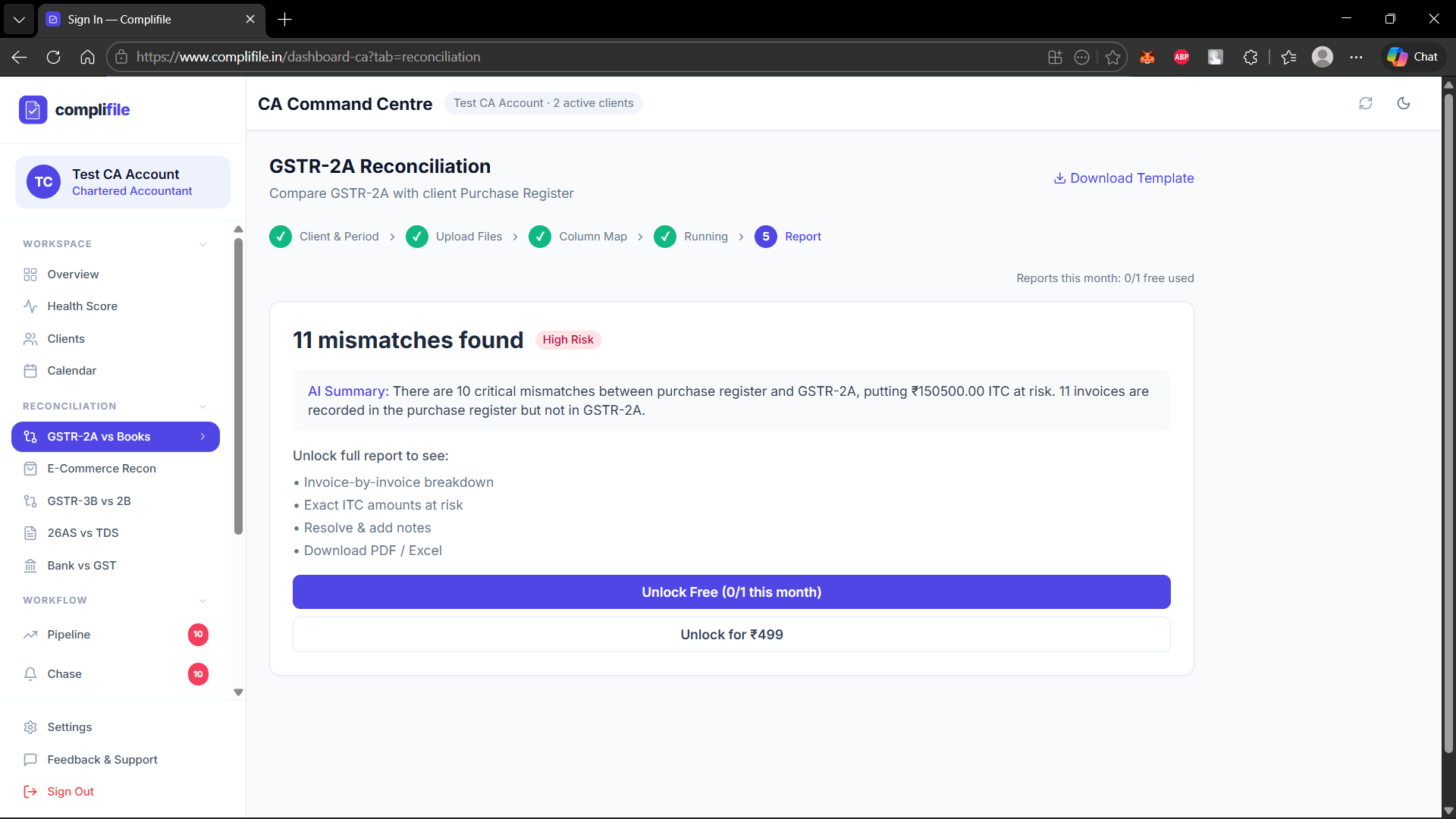Open Health Score pulse icon
The height and width of the screenshot is (819, 1456).
click(x=30, y=306)
